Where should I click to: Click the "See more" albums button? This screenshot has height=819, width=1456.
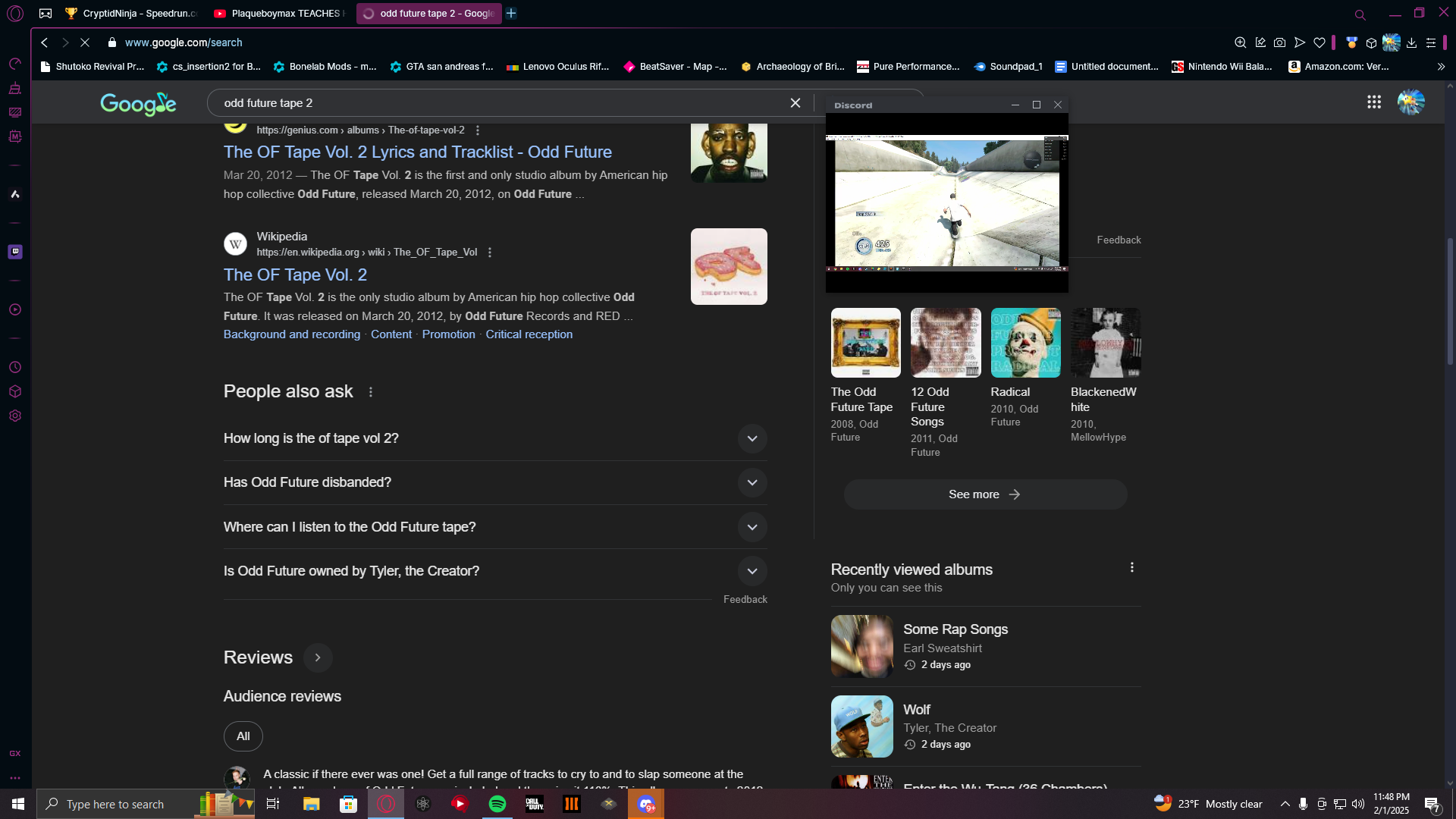984,494
